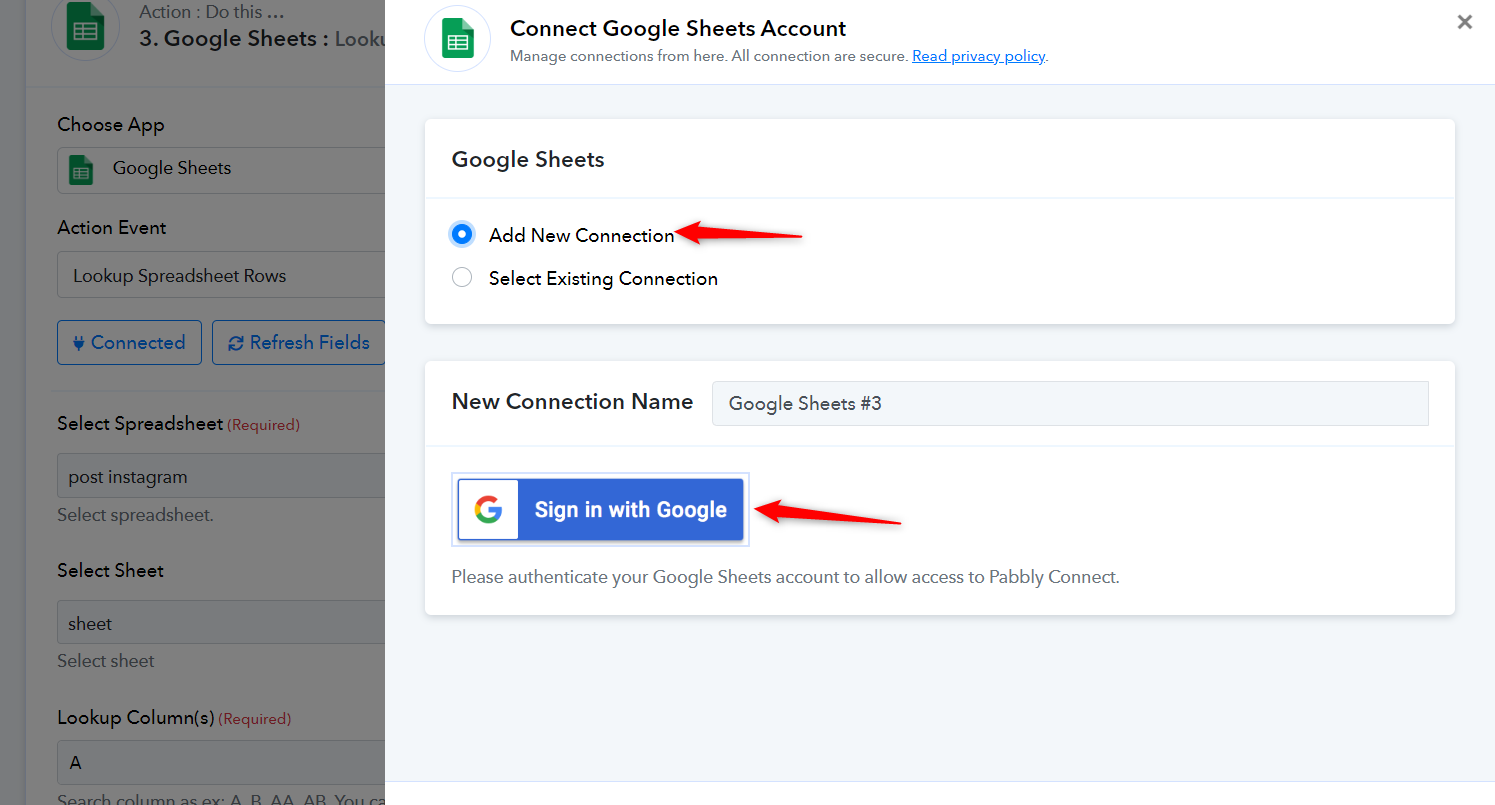The height and width of the screenshot is (805, 1495).
Task: Click the Connect Google Sheets Account heading
Action: pyautogui.click(x=678, y=28)
